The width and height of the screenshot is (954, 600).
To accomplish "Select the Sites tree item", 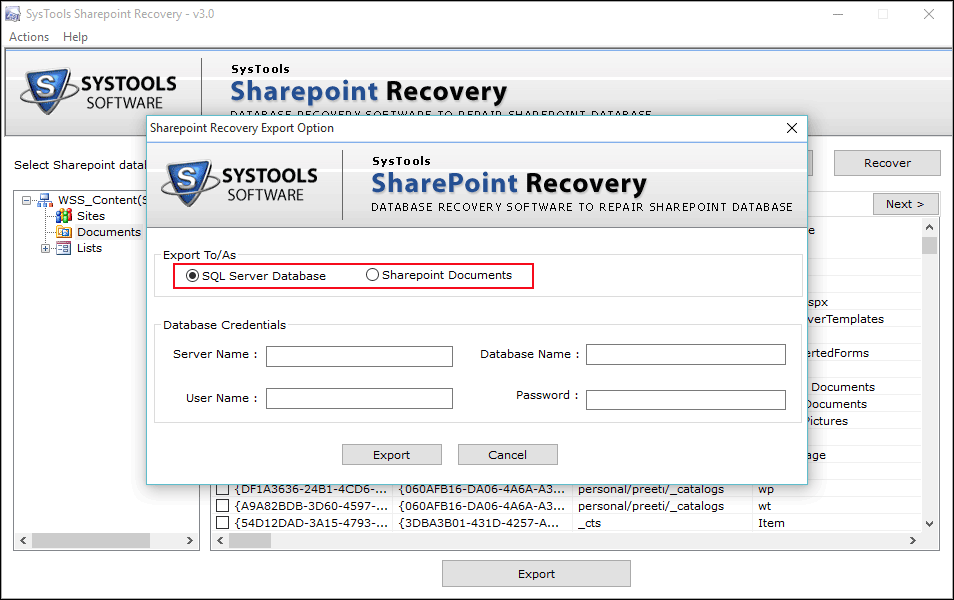I will tap(91, 216).
